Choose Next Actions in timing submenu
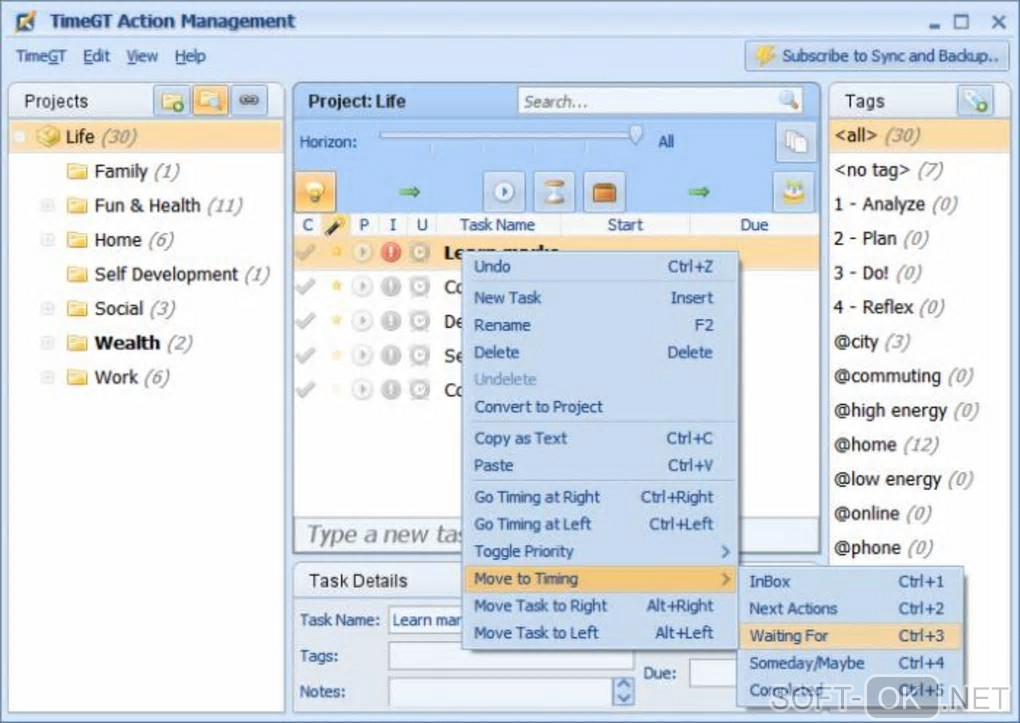Image resolution: width=1020 pixels, height=723 pixels. pos(850,608)
